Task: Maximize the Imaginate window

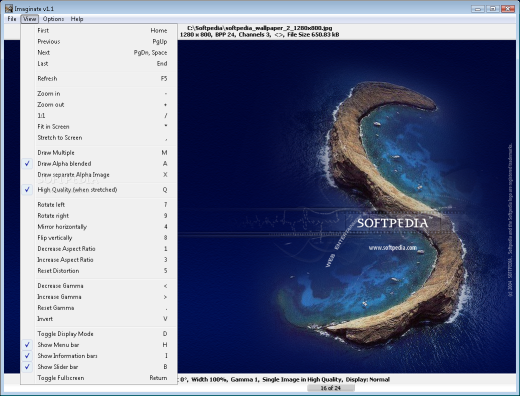Action: click(493, 9)
